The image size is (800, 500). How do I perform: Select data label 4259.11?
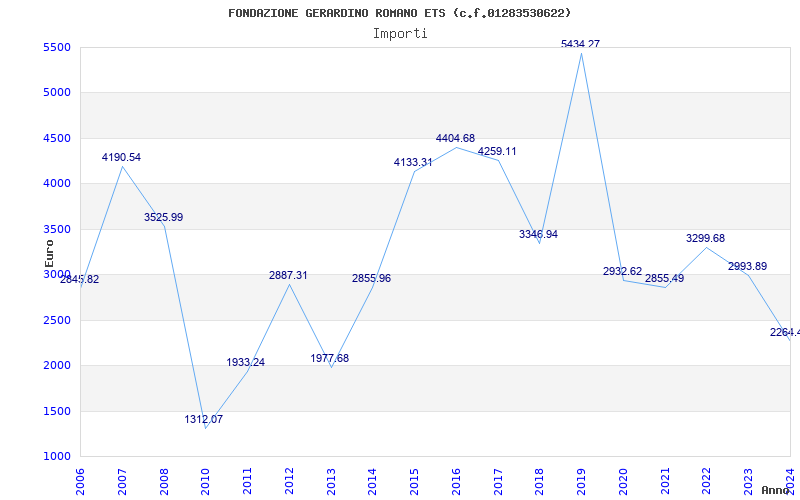pos(497,151)
